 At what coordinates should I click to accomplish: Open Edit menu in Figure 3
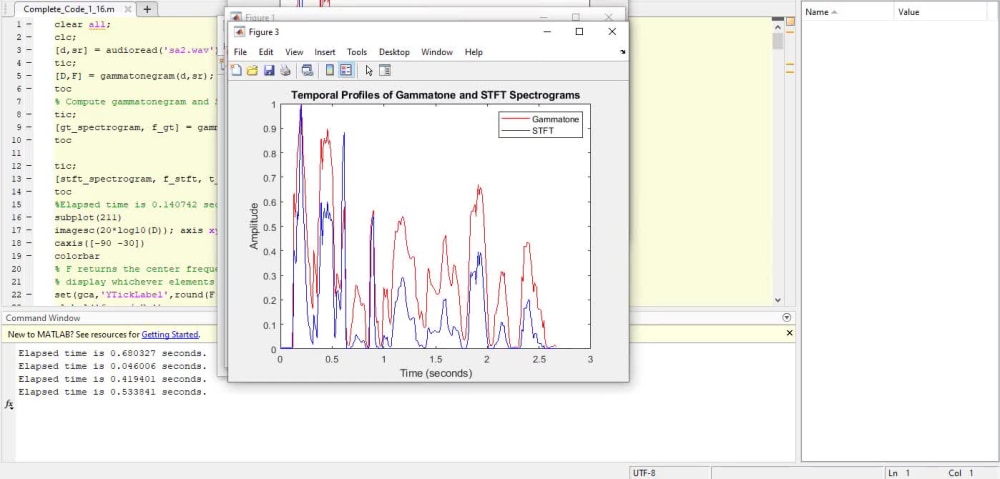click(x=266, y=52)
